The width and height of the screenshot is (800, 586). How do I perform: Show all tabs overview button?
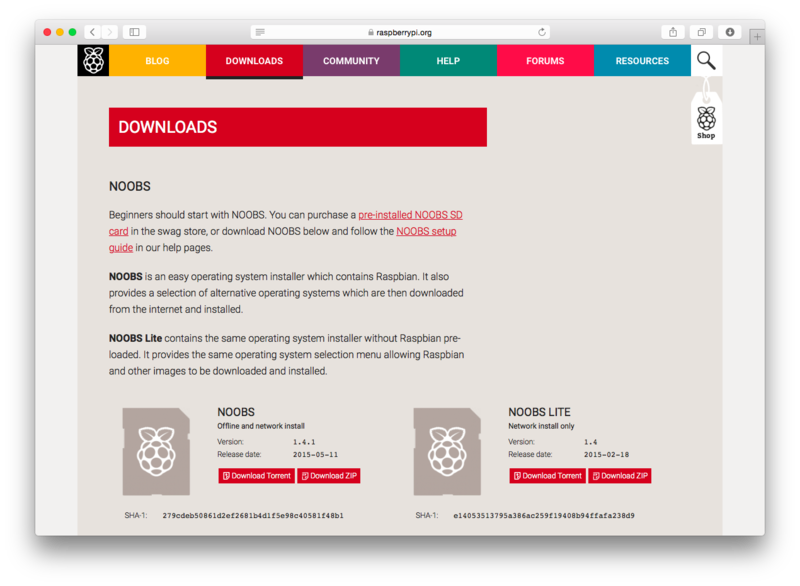(x=702, y=32)
